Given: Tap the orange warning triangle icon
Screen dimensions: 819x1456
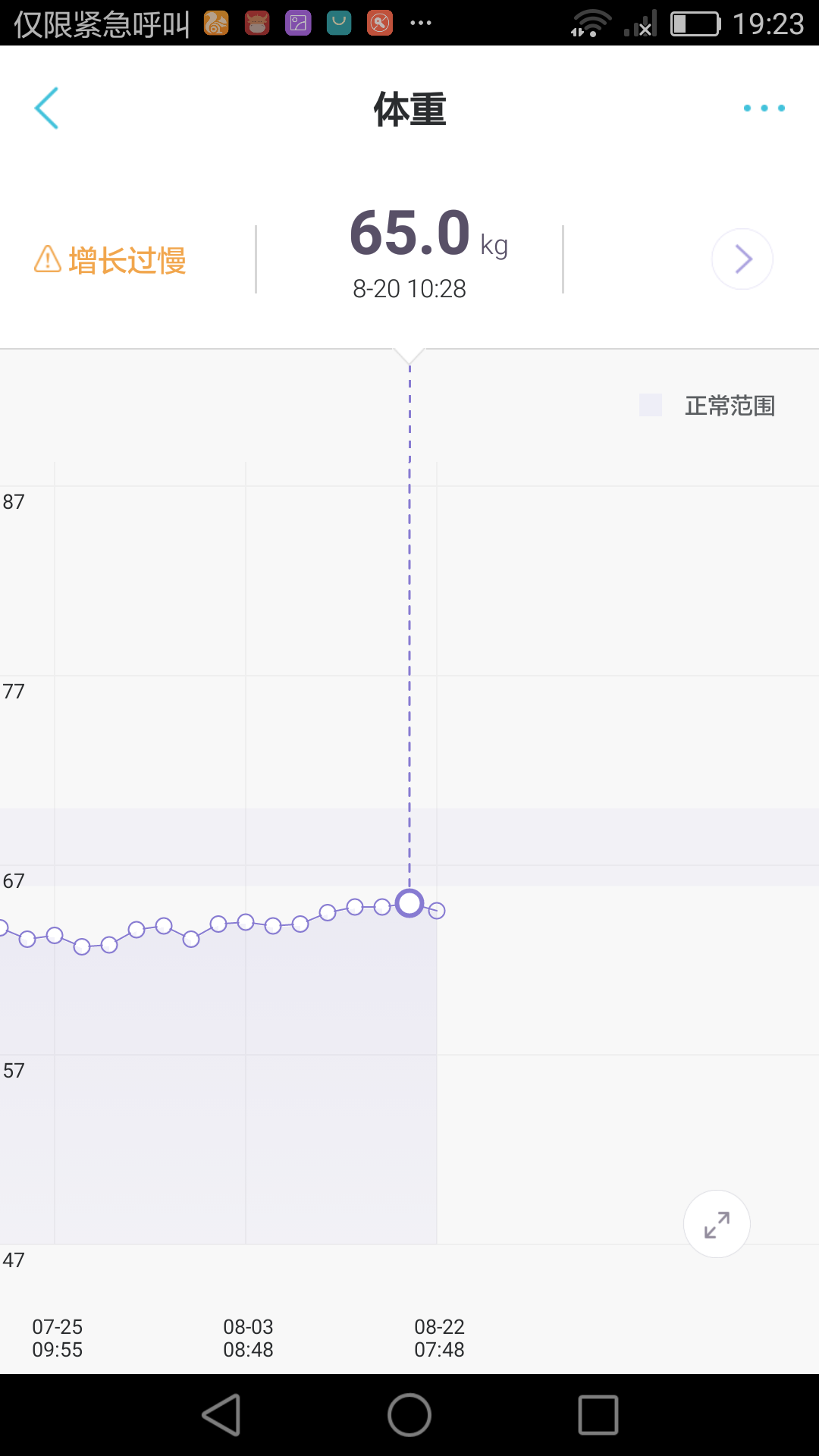Looking at the screenshot, I should (48, 259).
